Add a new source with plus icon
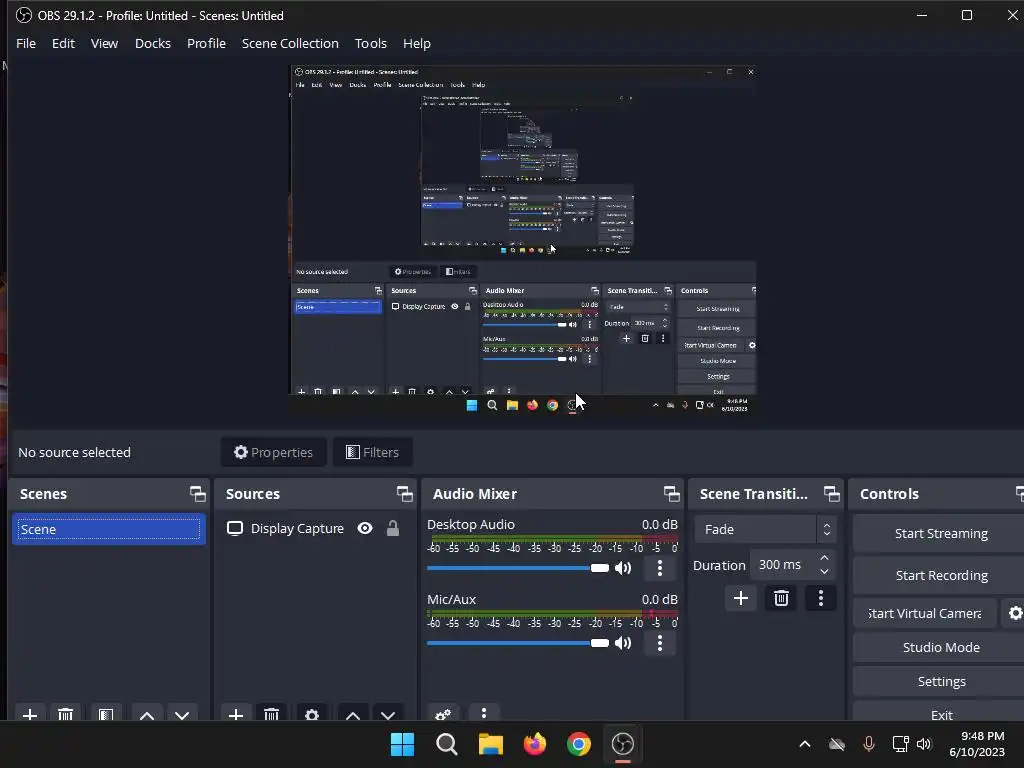Screen dimensions: 1024x768 (x=236, y=714)
